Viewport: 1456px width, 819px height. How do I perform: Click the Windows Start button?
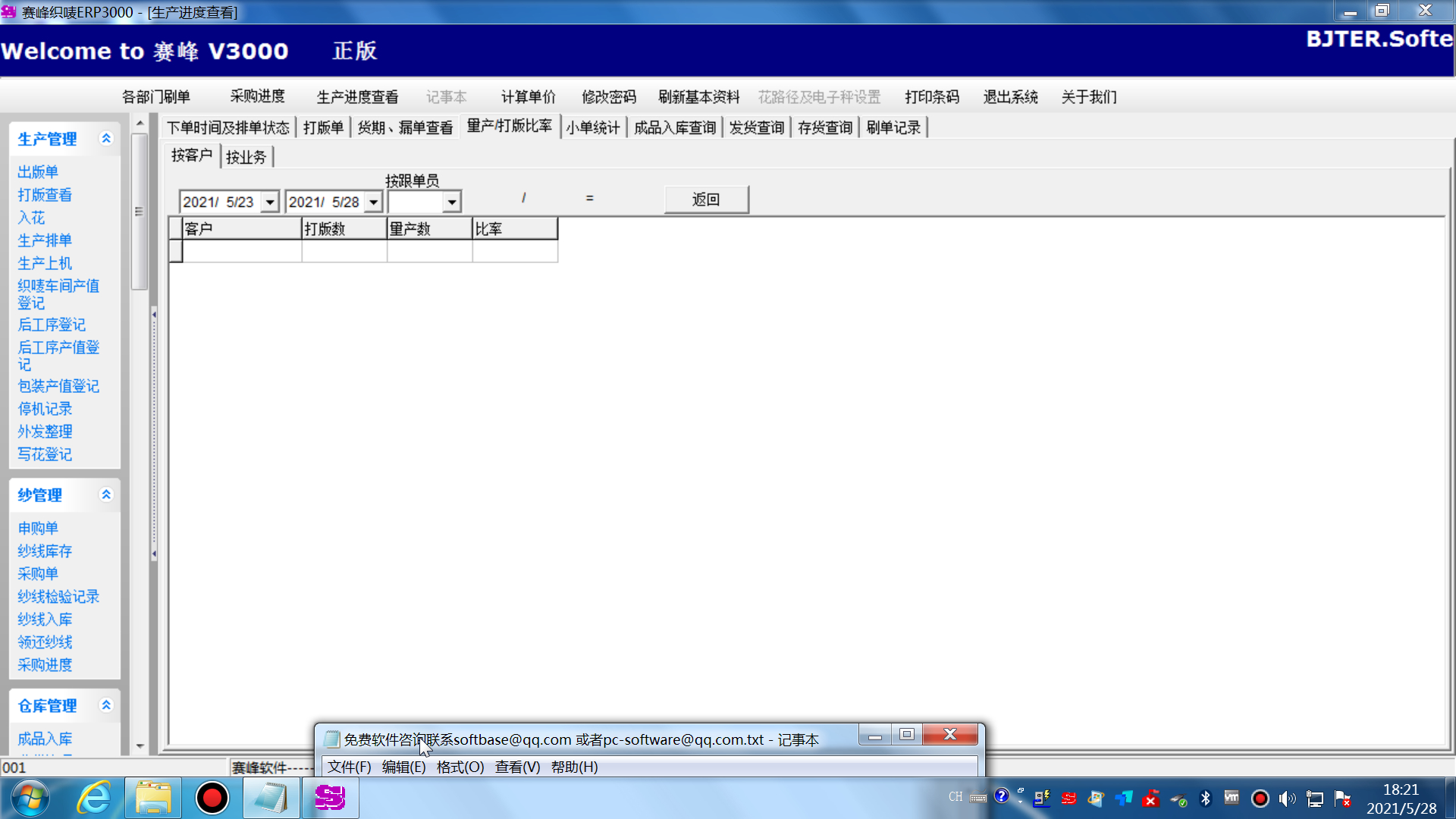point(30,798)
